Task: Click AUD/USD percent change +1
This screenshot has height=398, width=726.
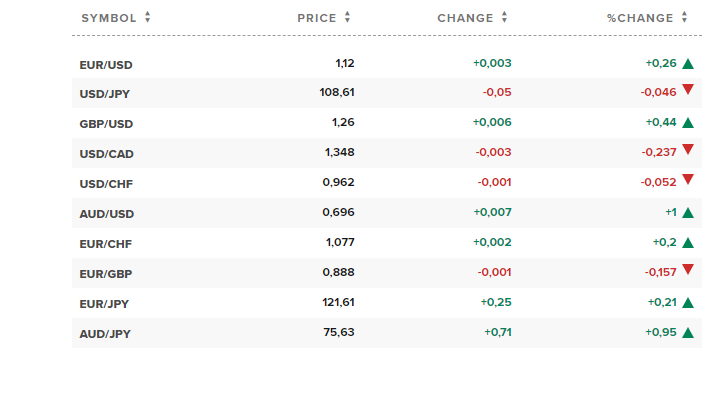Action: click(x=671, y=212)
